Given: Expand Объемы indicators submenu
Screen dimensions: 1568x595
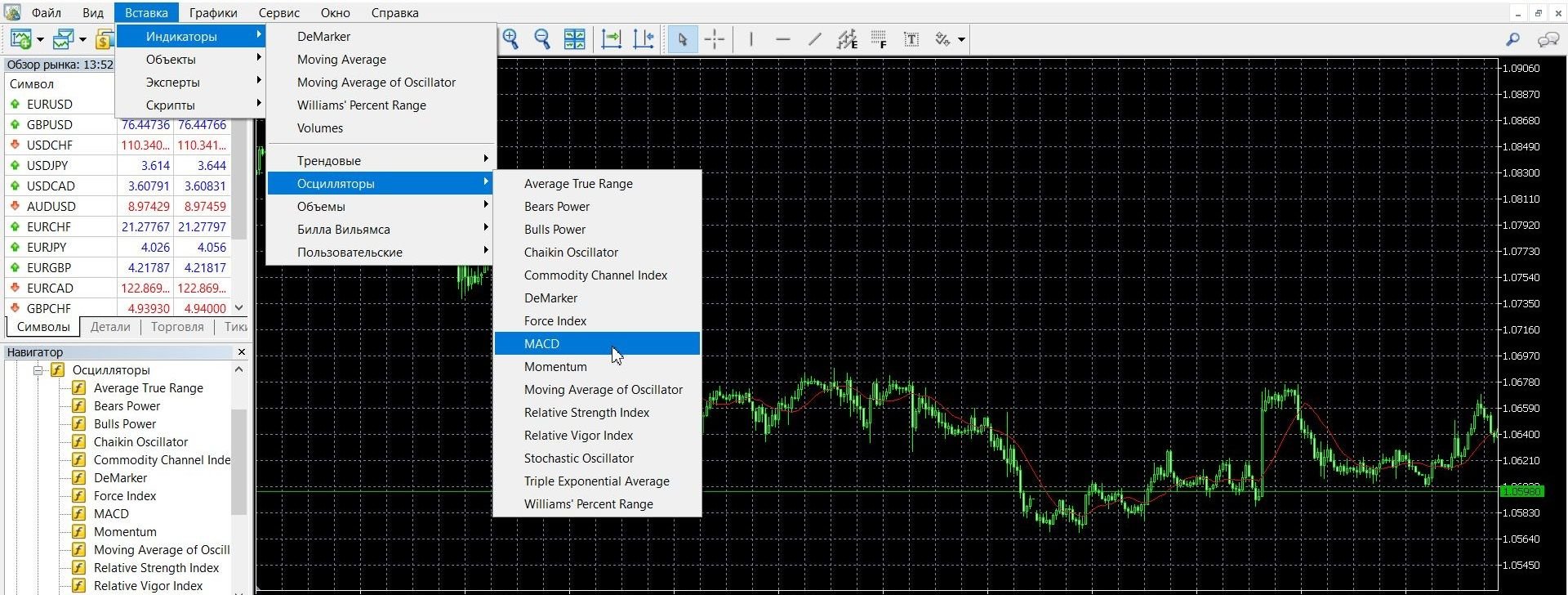Looking at the screenshot, I should point(381,206).
